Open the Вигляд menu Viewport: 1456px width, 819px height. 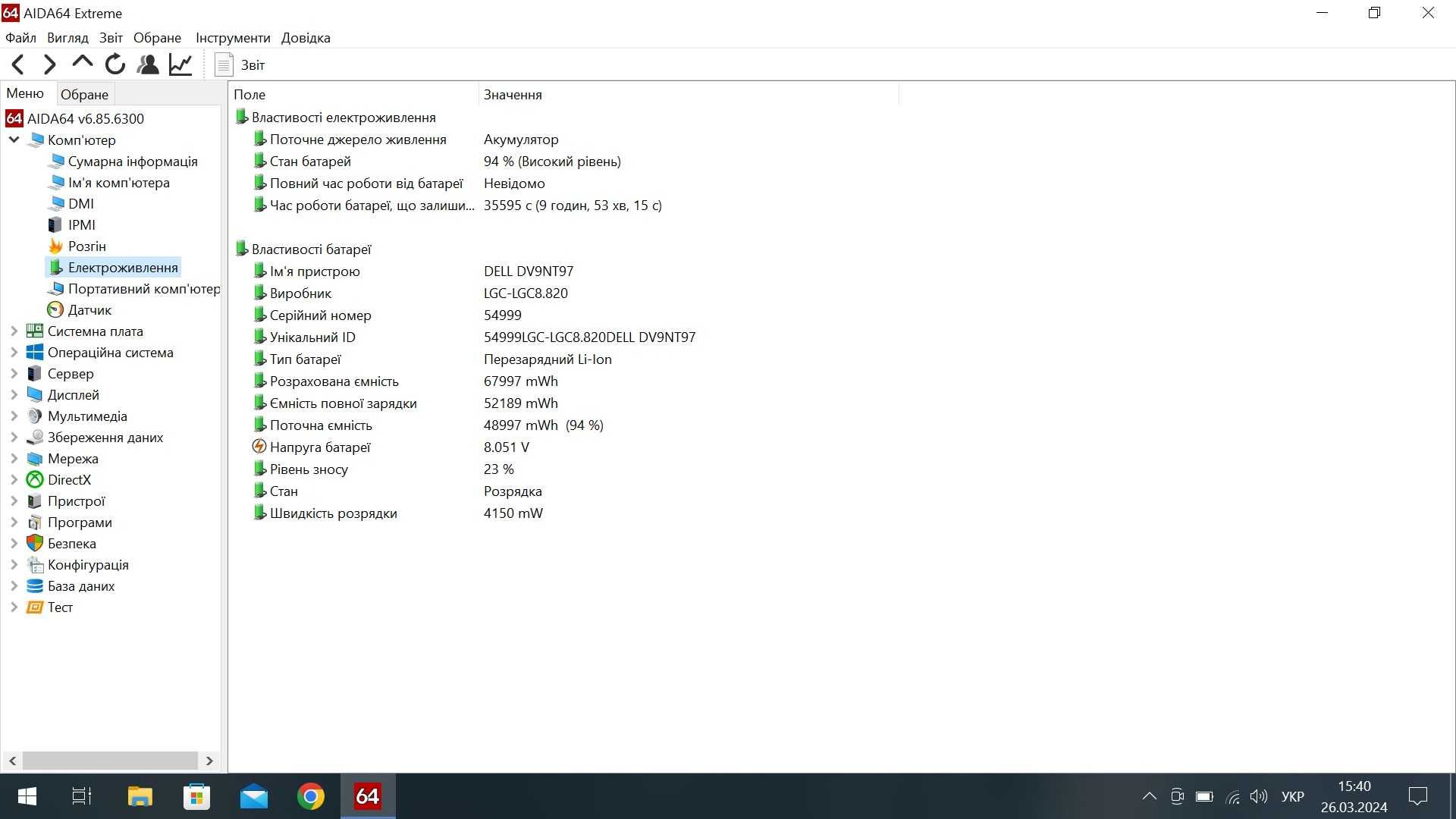67,38
